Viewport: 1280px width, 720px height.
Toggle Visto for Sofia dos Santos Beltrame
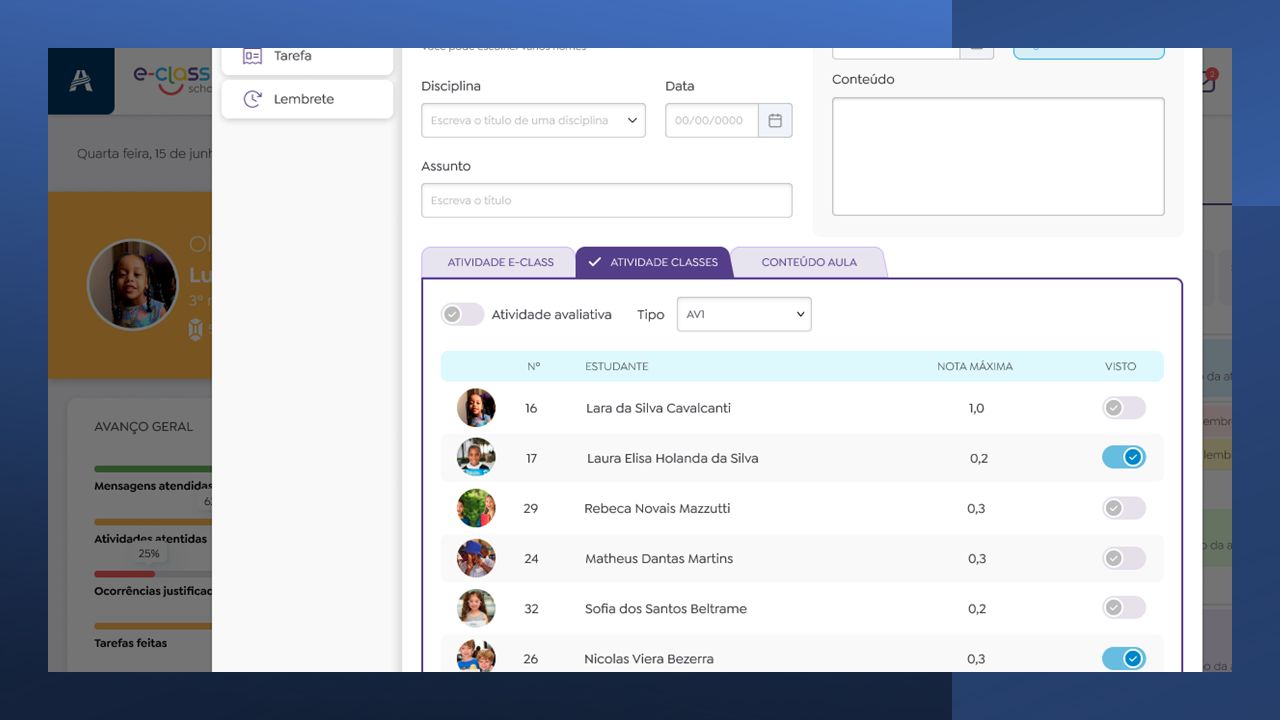coord(1124,607)
